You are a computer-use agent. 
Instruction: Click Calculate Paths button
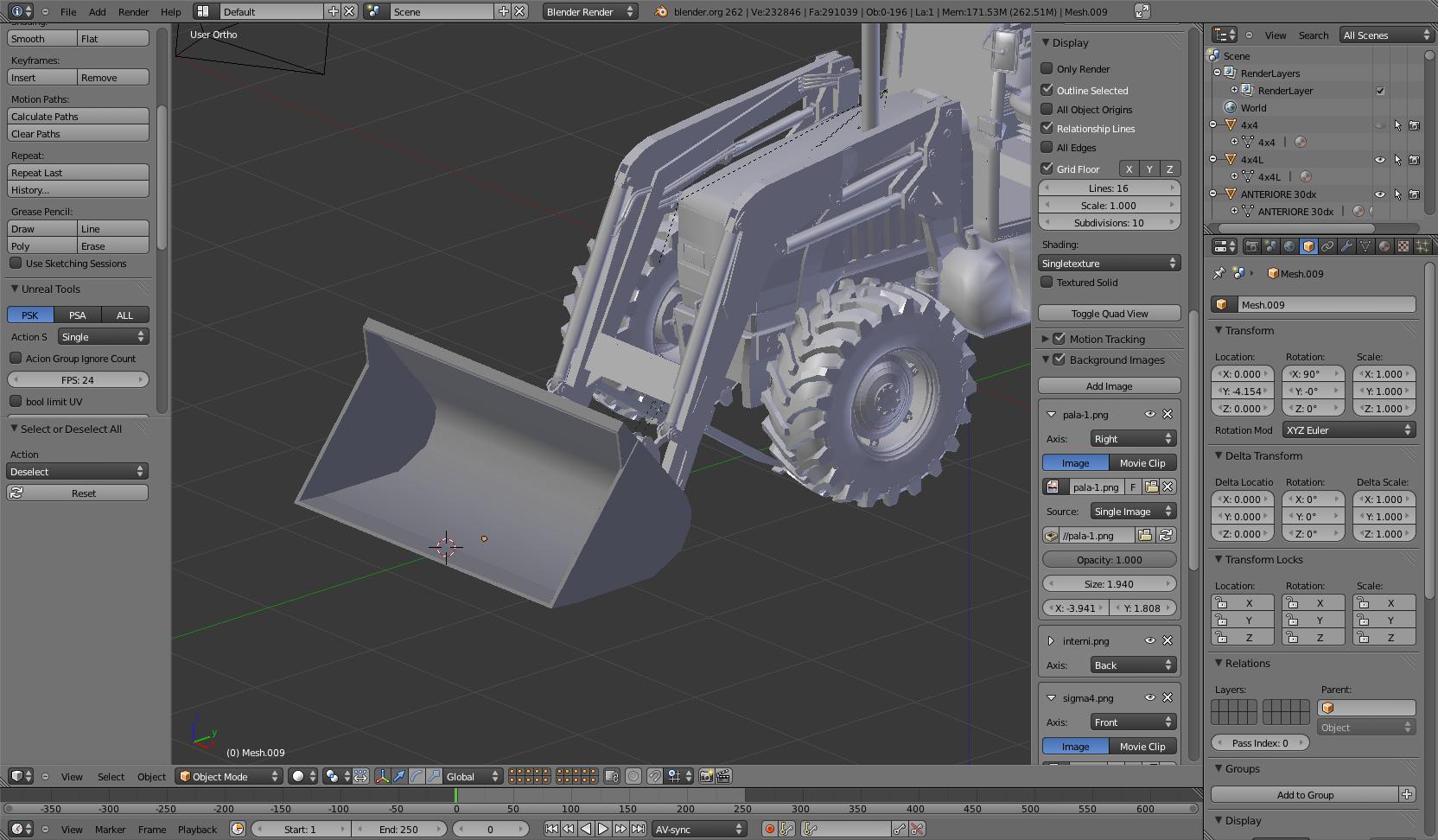pyautogui.click(x=78, y=116)
